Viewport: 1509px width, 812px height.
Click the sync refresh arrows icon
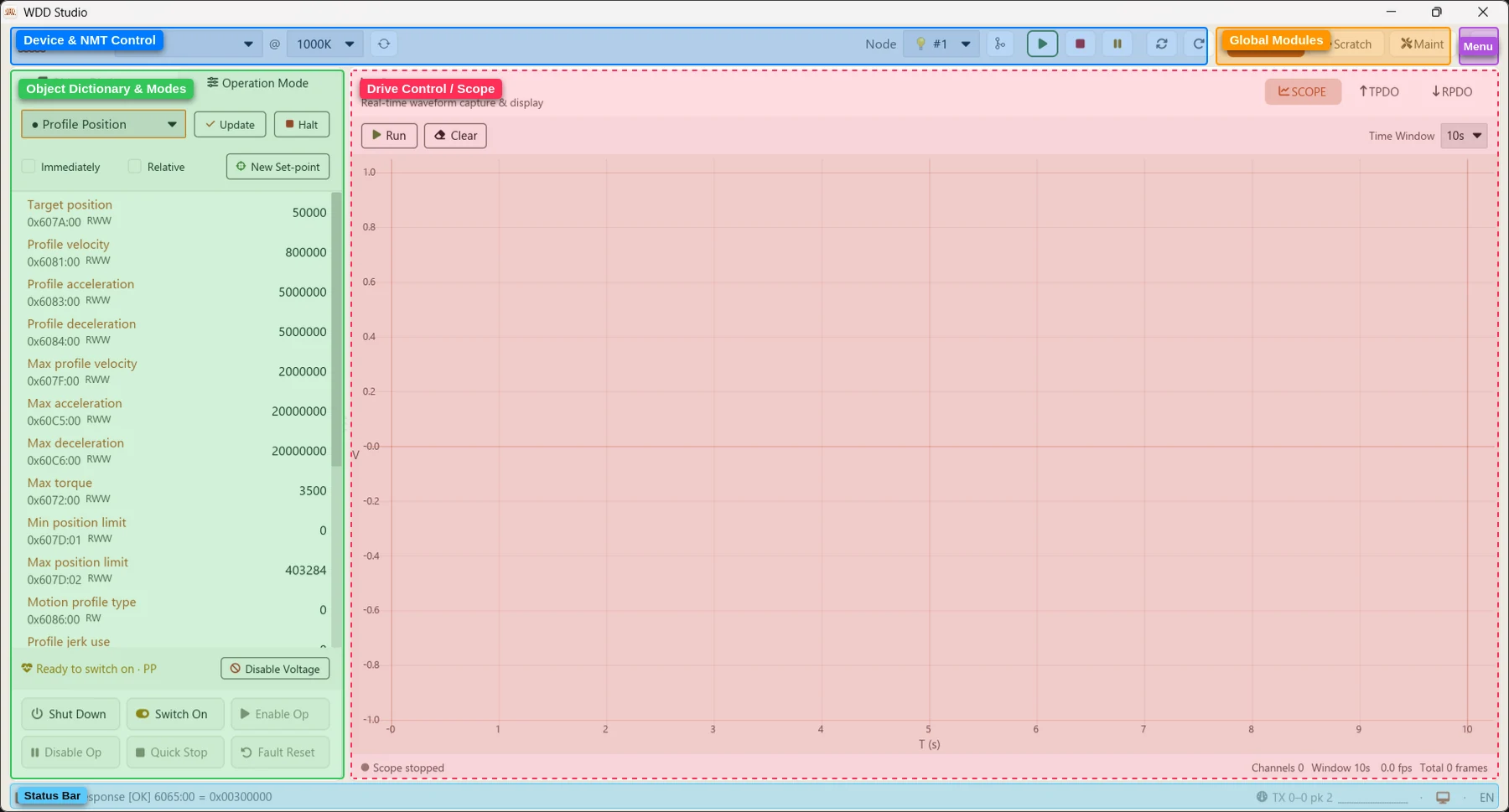coord(1161,44)
